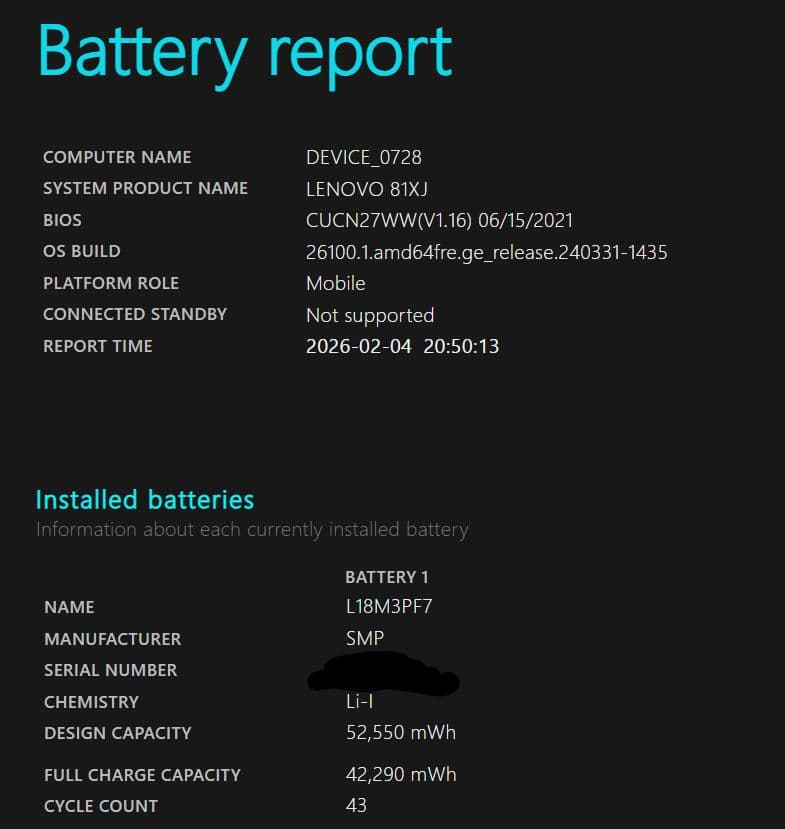Click the computer name value DEVICE_0728

pyautogui.click(x=364, y=157)
